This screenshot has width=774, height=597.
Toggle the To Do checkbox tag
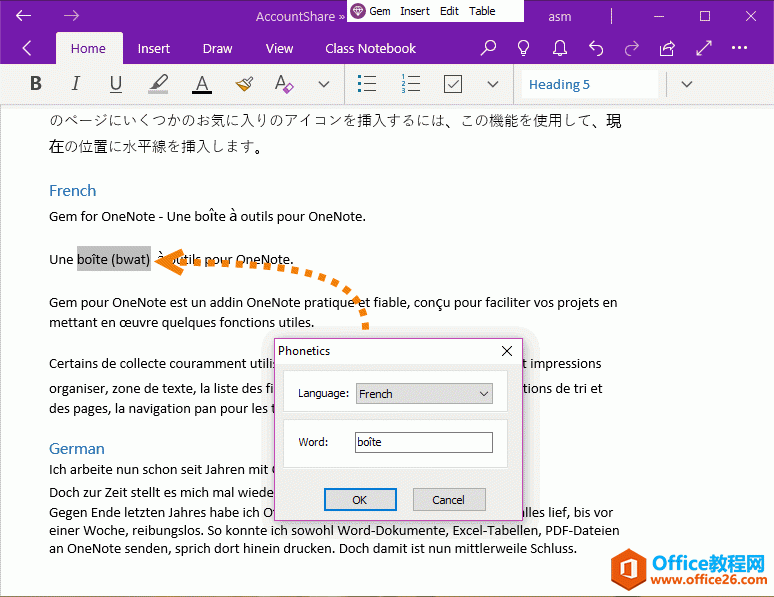452,84
